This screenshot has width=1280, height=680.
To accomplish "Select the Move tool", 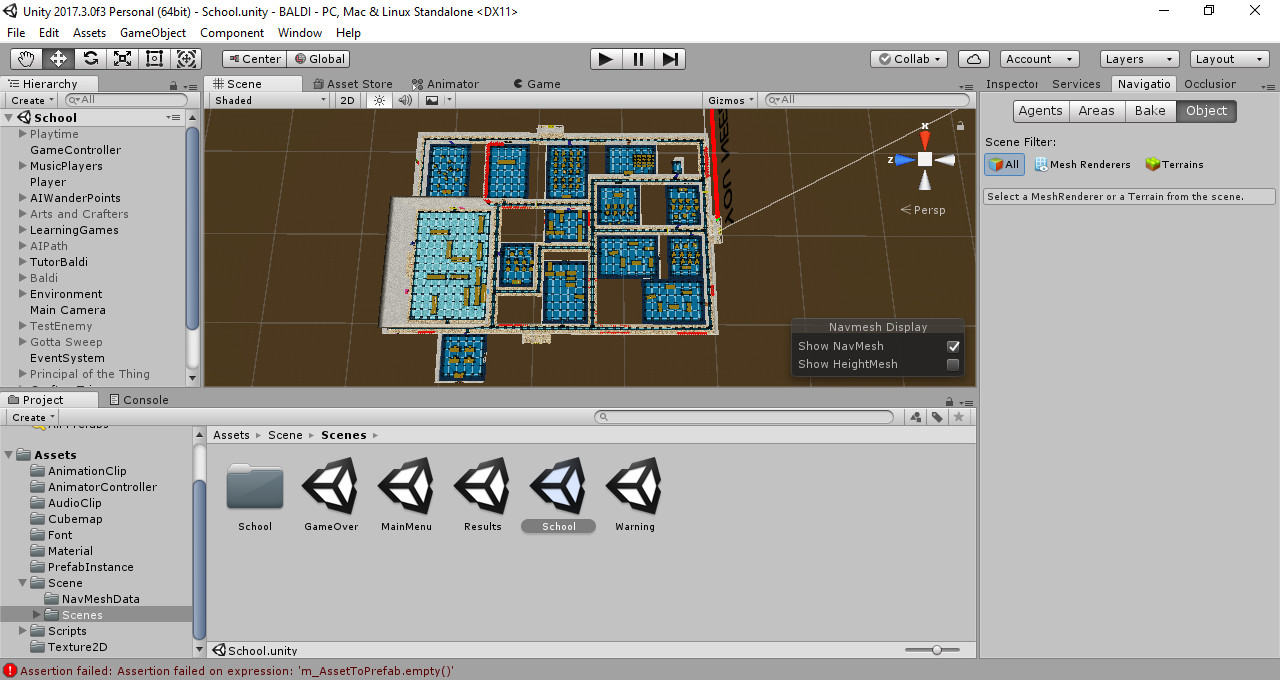I will 58,59.
